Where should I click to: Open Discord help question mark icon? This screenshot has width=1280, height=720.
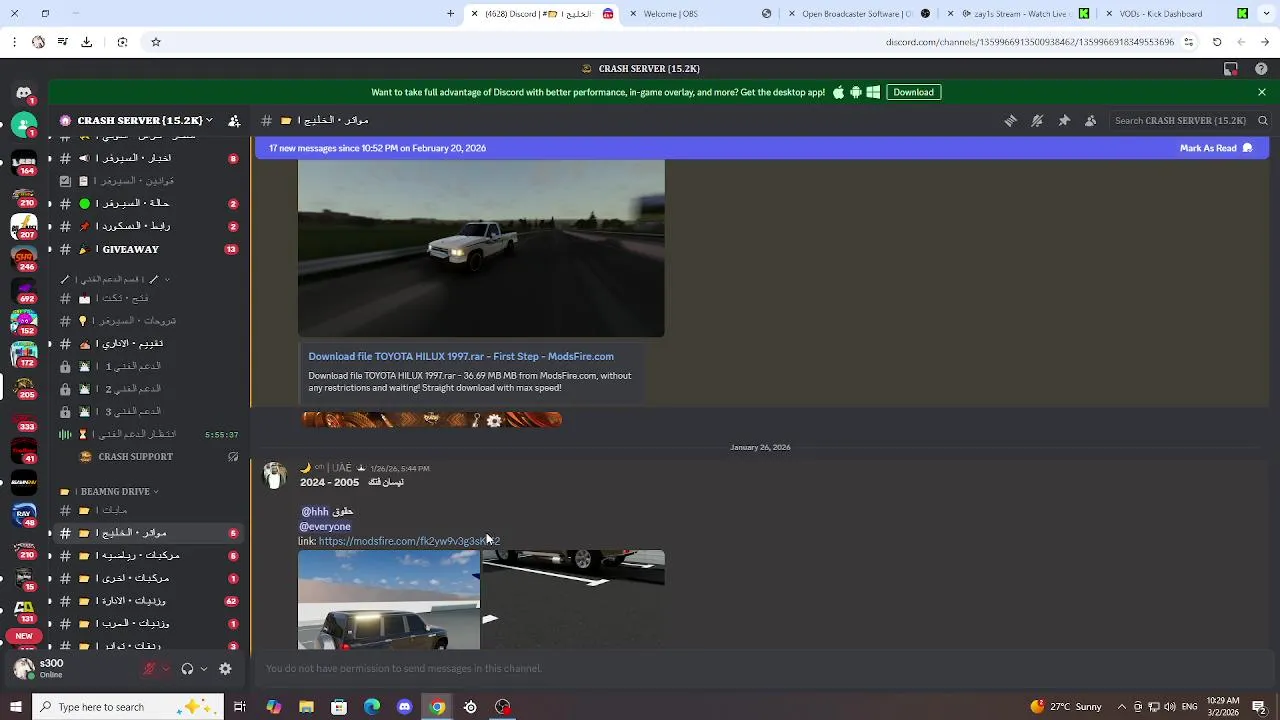point(1261,69)
